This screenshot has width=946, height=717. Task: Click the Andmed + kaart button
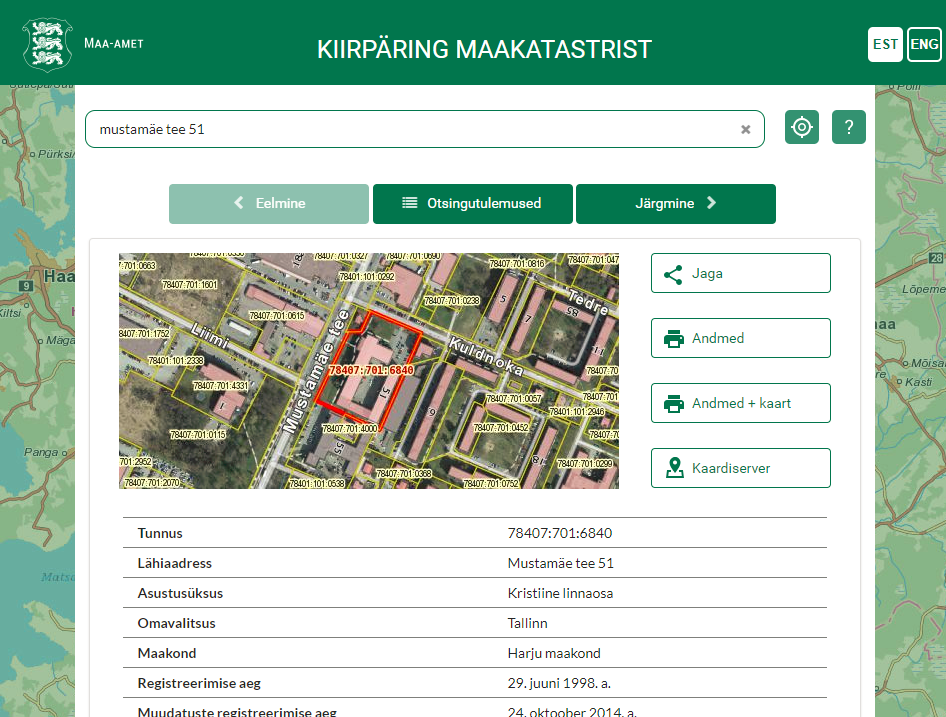click(x=741, y=403)
